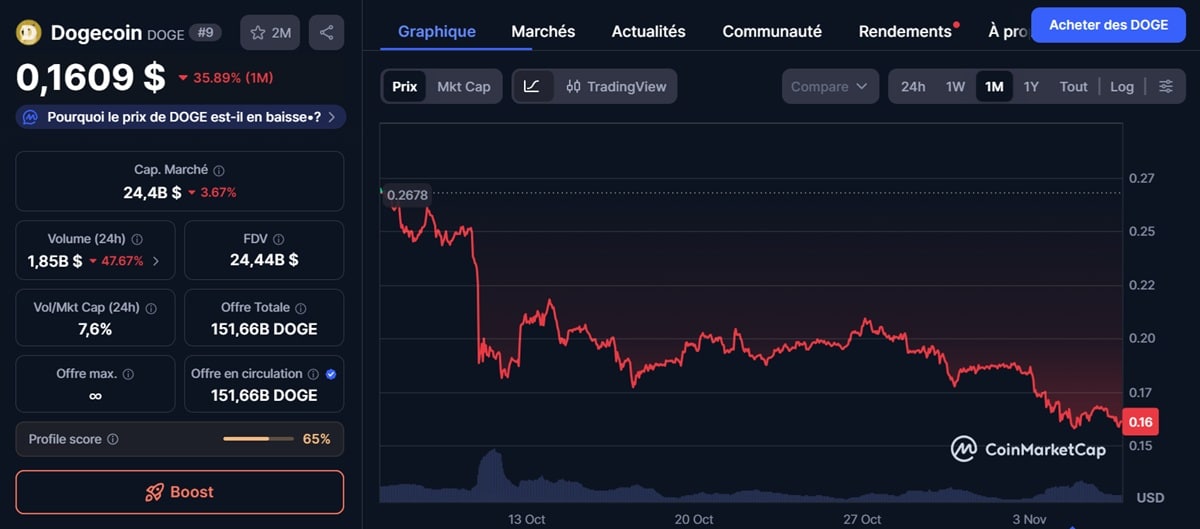Set chart range to 1W

956,86
